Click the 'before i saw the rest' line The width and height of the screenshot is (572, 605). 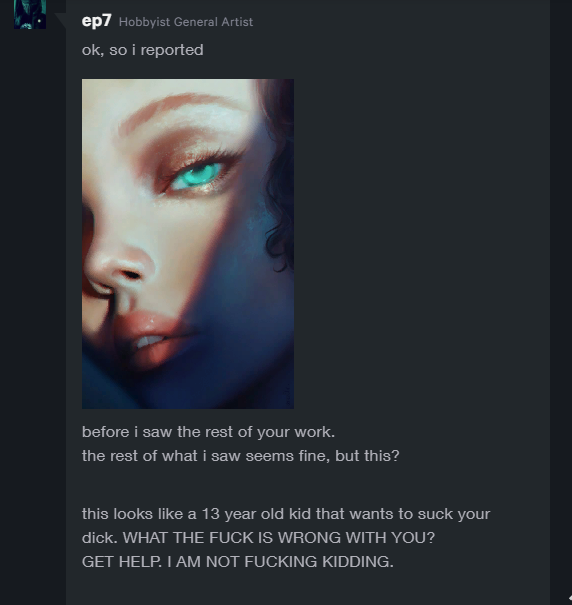tap(208, 432)
